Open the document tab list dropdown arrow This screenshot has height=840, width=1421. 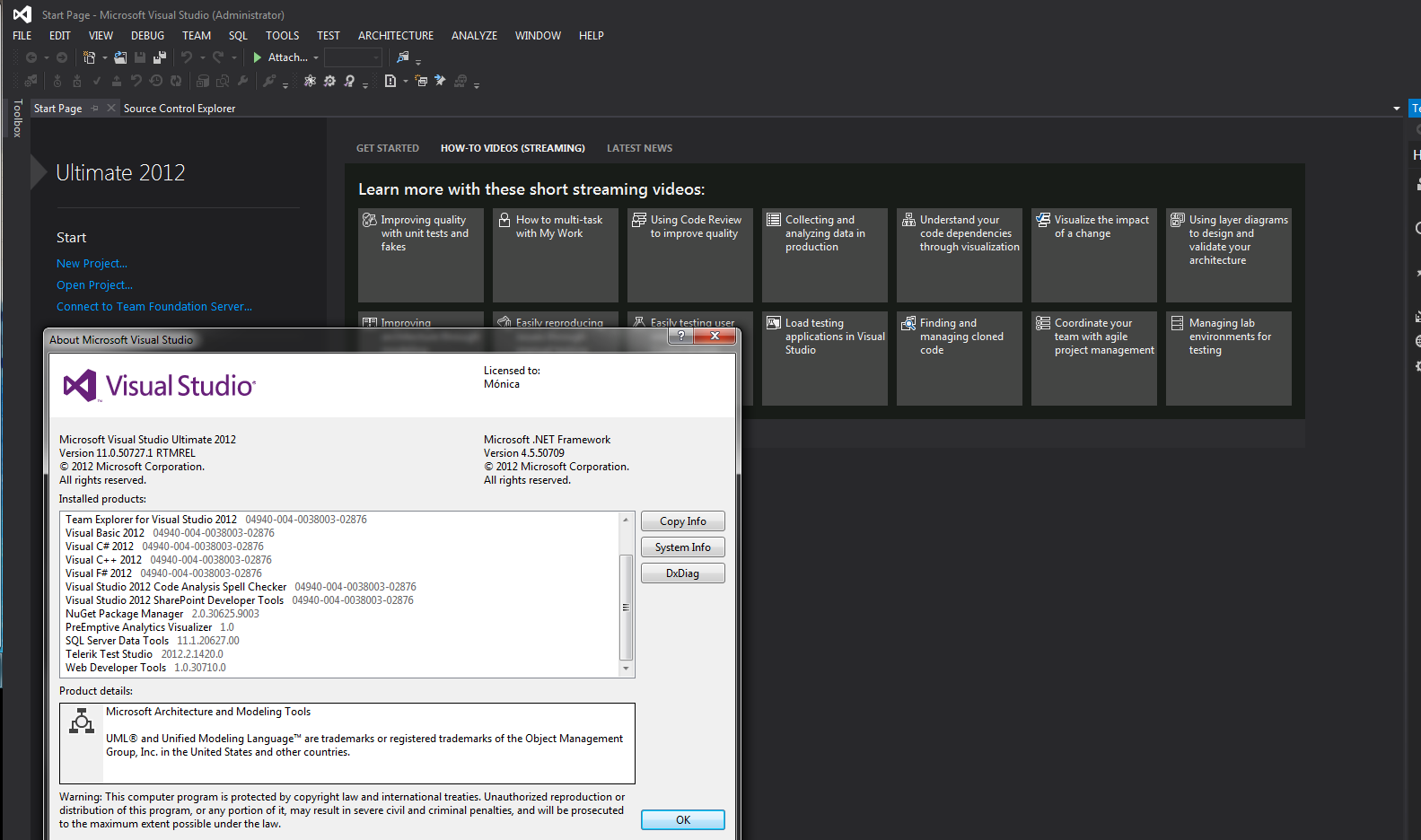[1396, 109]
